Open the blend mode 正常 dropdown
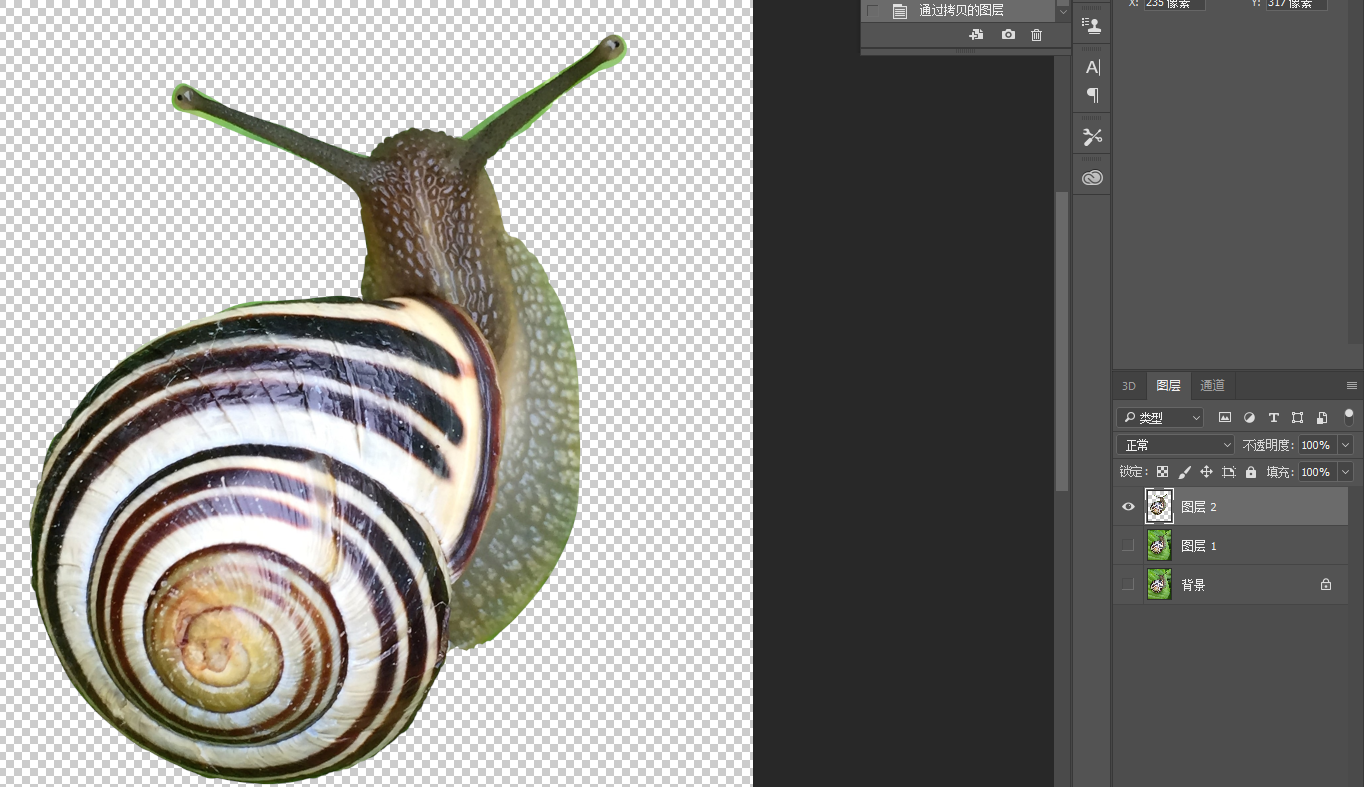This screenshot has height=787, width=1364. point(1176,445)
